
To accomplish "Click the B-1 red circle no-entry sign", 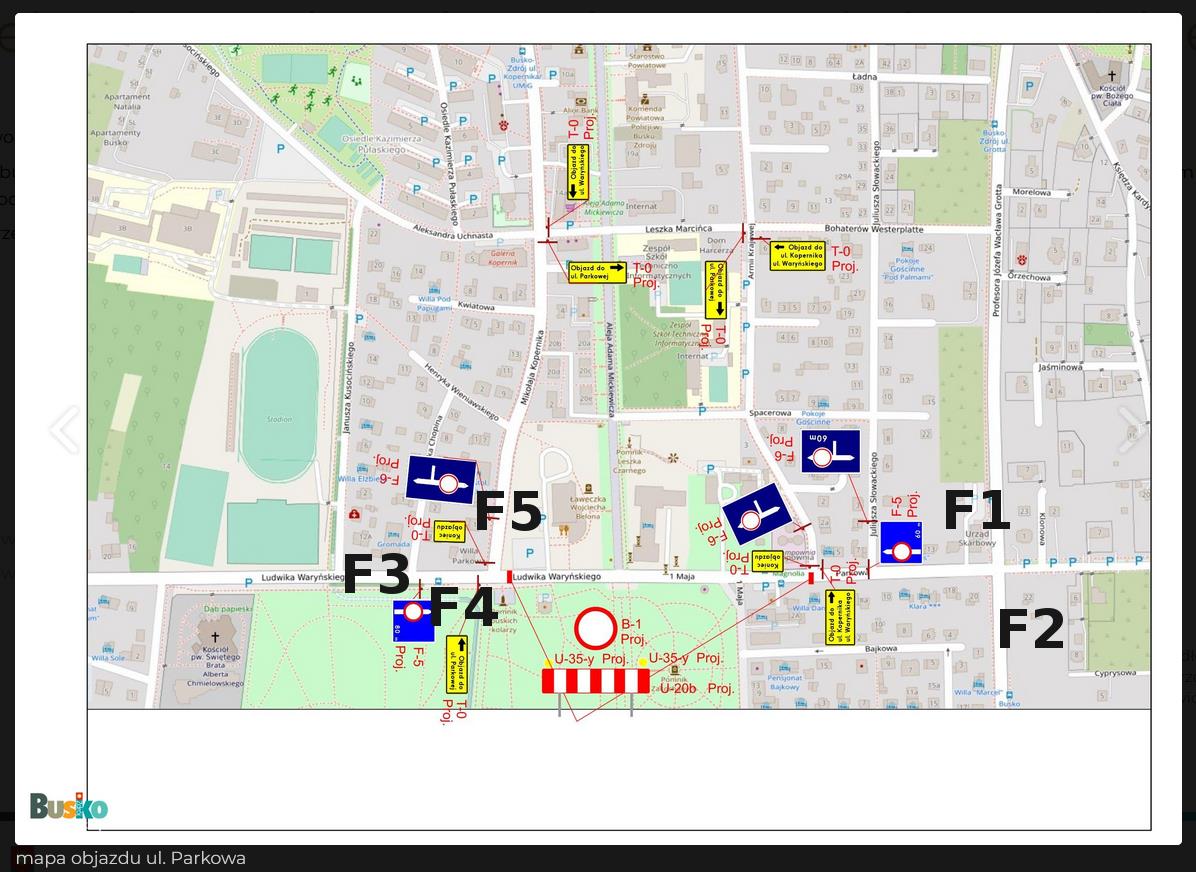I will point(595,628).
